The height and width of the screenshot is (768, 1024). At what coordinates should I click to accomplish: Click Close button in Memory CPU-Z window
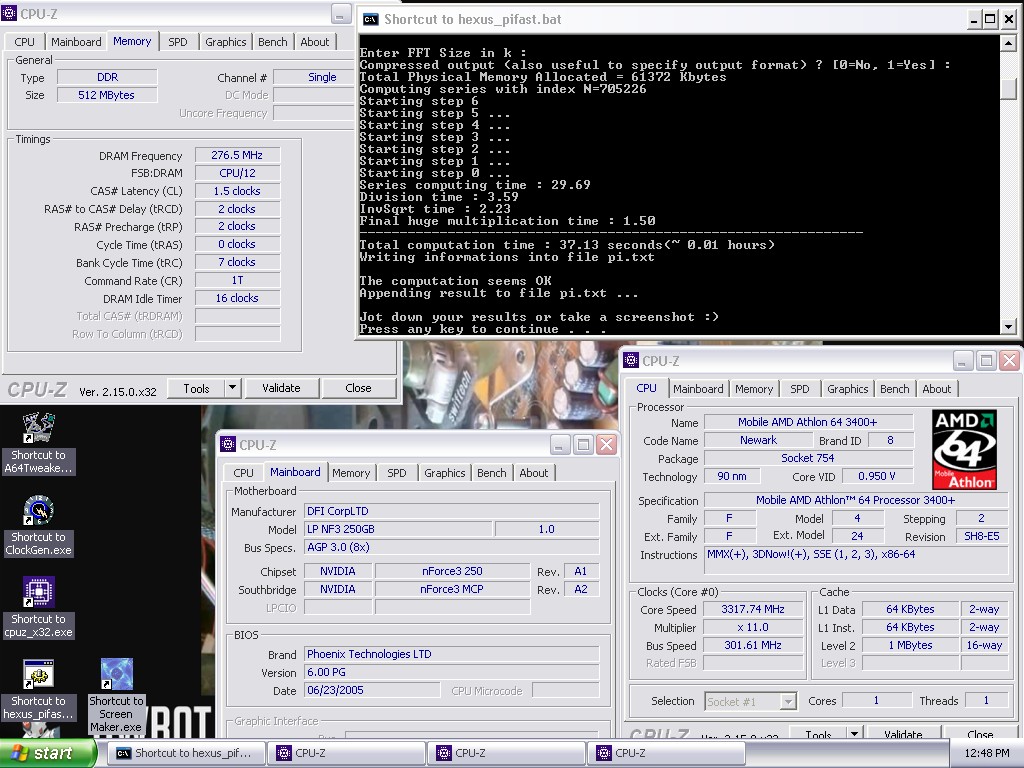(x=359, y=389)
